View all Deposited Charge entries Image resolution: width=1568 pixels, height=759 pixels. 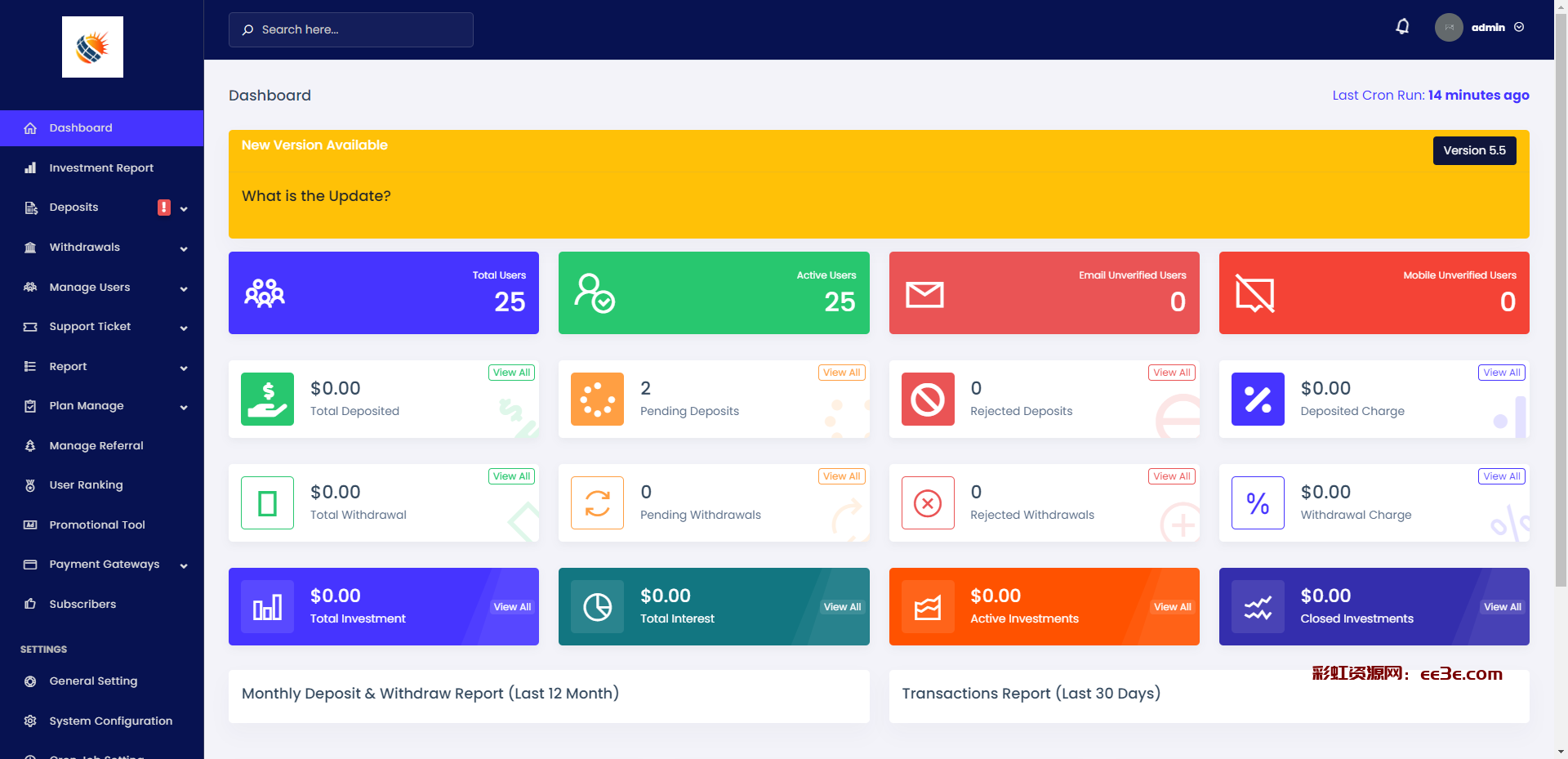[x=1502, y=373]
